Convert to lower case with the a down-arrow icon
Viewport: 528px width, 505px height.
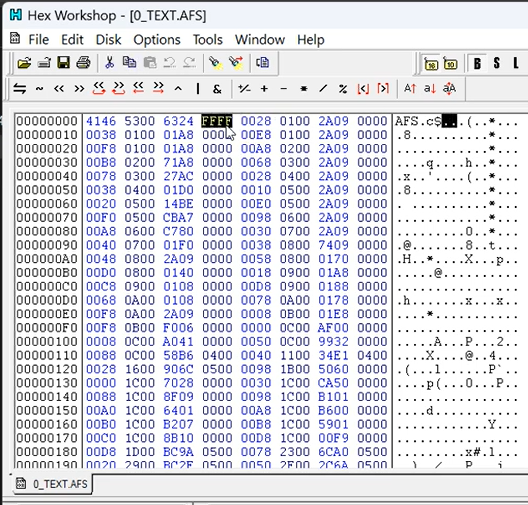[x=430, y=89]
